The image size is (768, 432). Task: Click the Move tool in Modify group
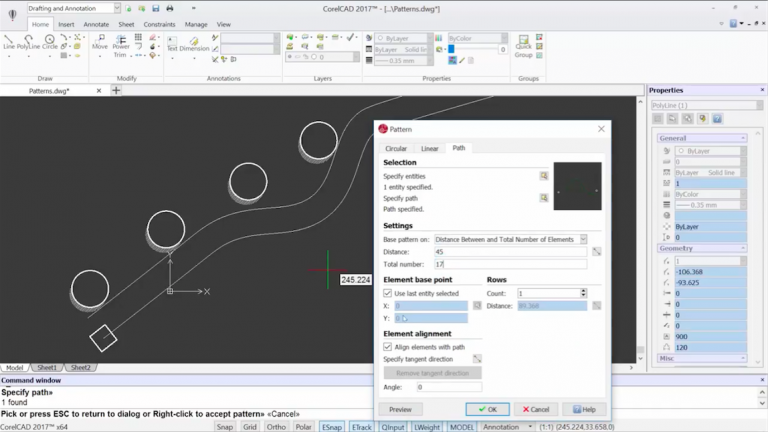[x=100, y=42]
